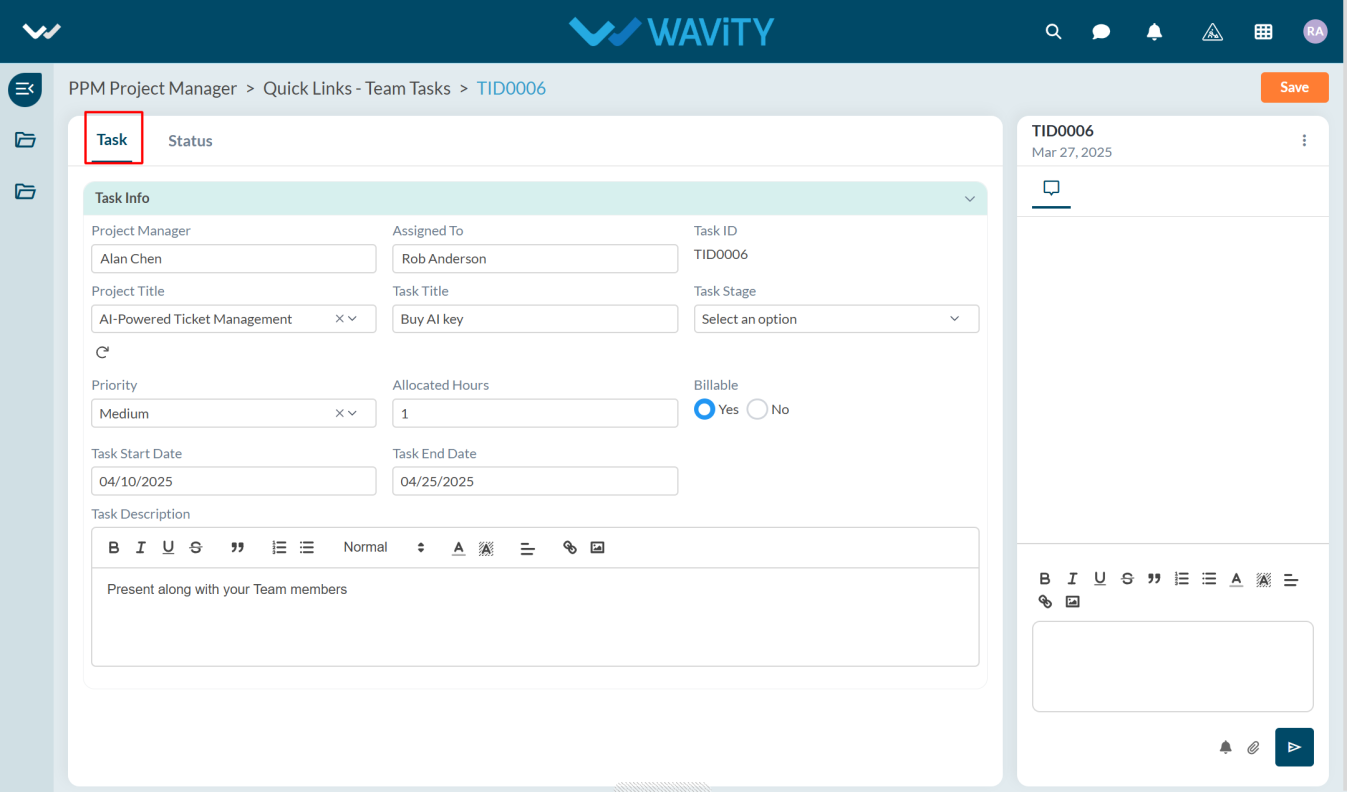Click the Wavity checkmark logo at top left
The width and height of the screenshot is (1347, 792).
tap(42, 32)
